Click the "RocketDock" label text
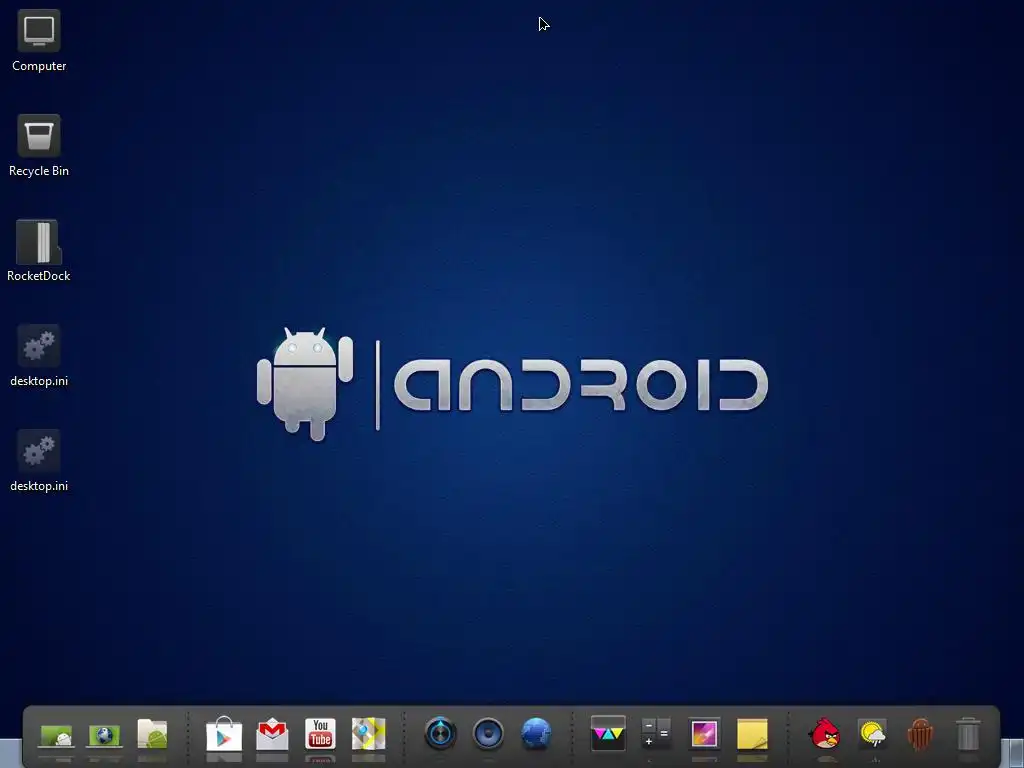This screenshot has height=768, width=1024. pyautogui.click(x=39, y=276)
